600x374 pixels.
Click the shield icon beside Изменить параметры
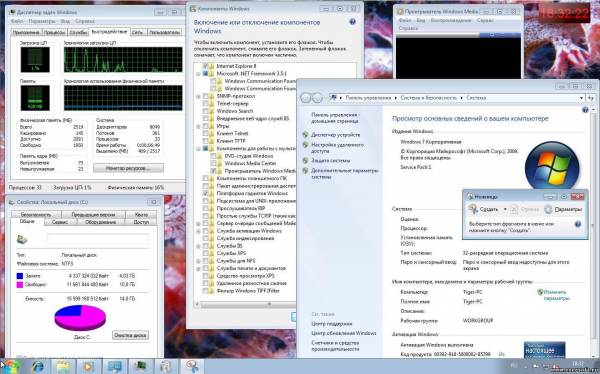pyautogui.click(x=540, y=292)
